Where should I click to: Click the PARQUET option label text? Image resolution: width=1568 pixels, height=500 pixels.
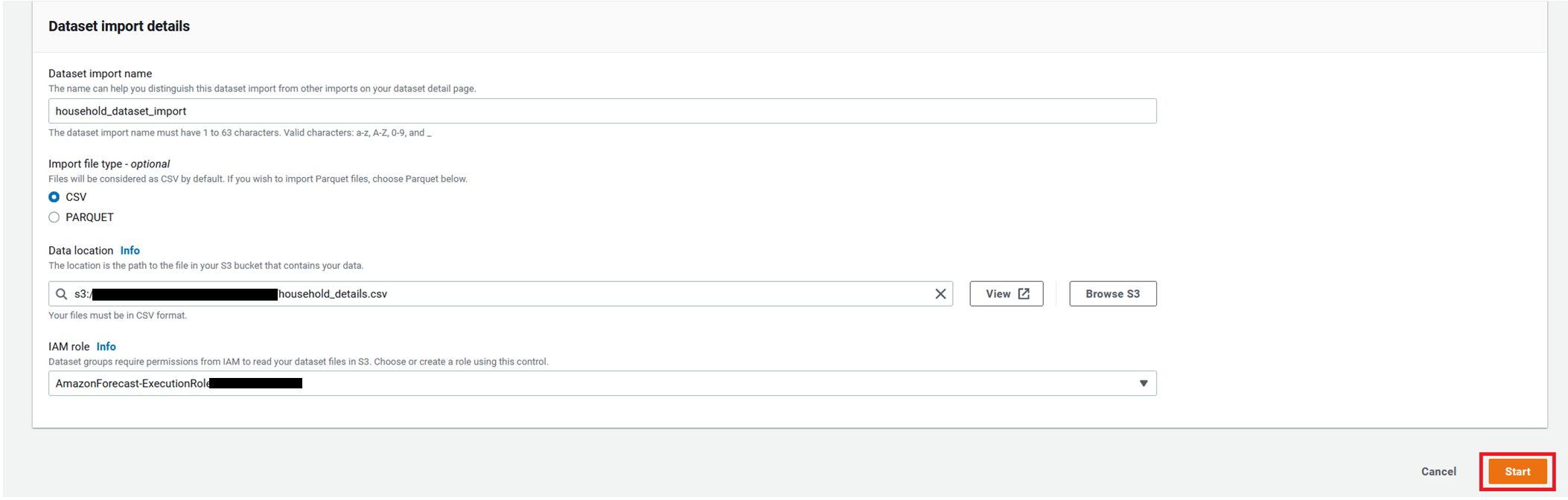89,217
